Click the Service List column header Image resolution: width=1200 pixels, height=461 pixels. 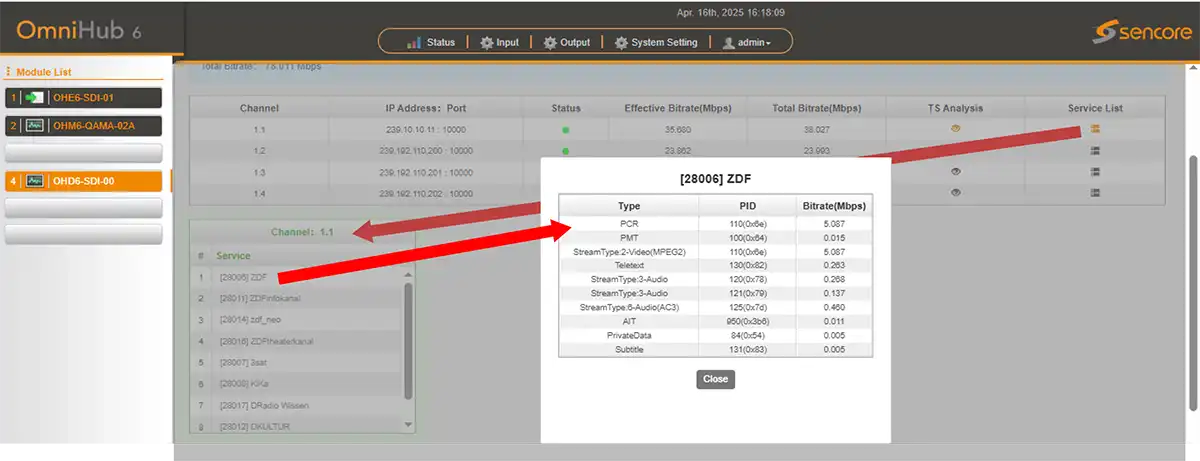click(x=1095, y=108)
